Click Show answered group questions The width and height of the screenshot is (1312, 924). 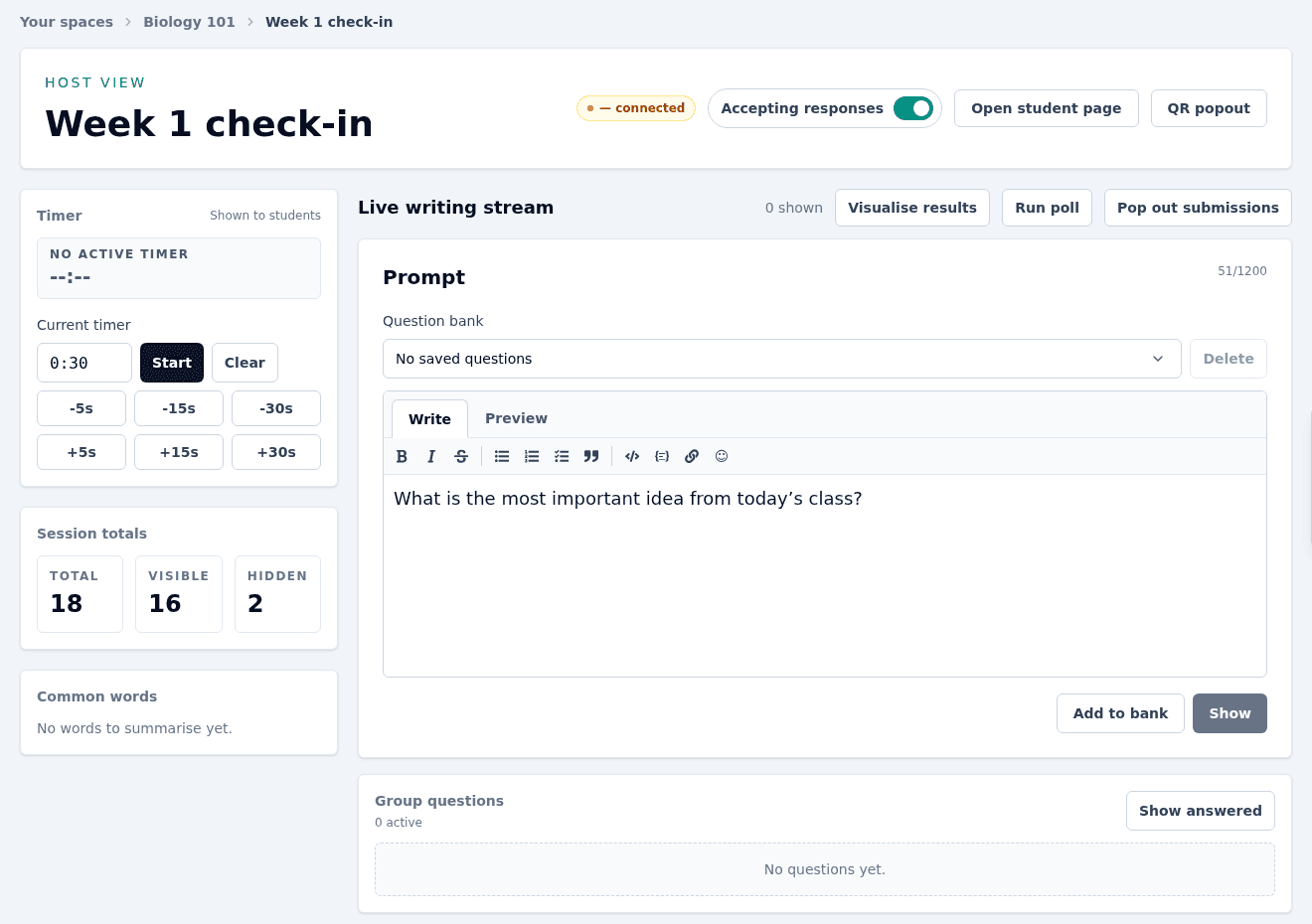[1200, 811]
